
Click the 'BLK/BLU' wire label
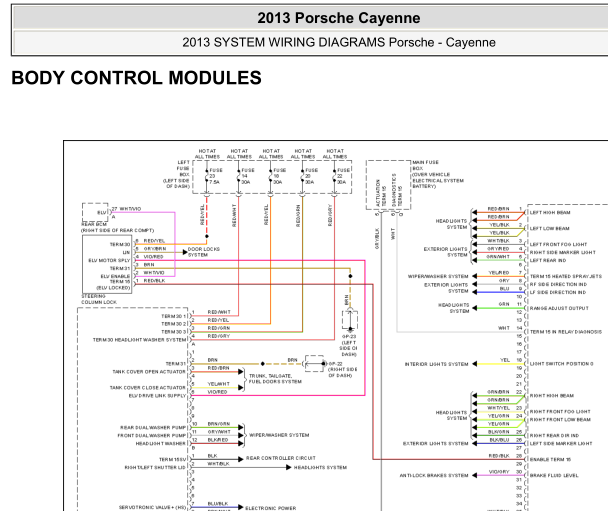coord(499,440)
